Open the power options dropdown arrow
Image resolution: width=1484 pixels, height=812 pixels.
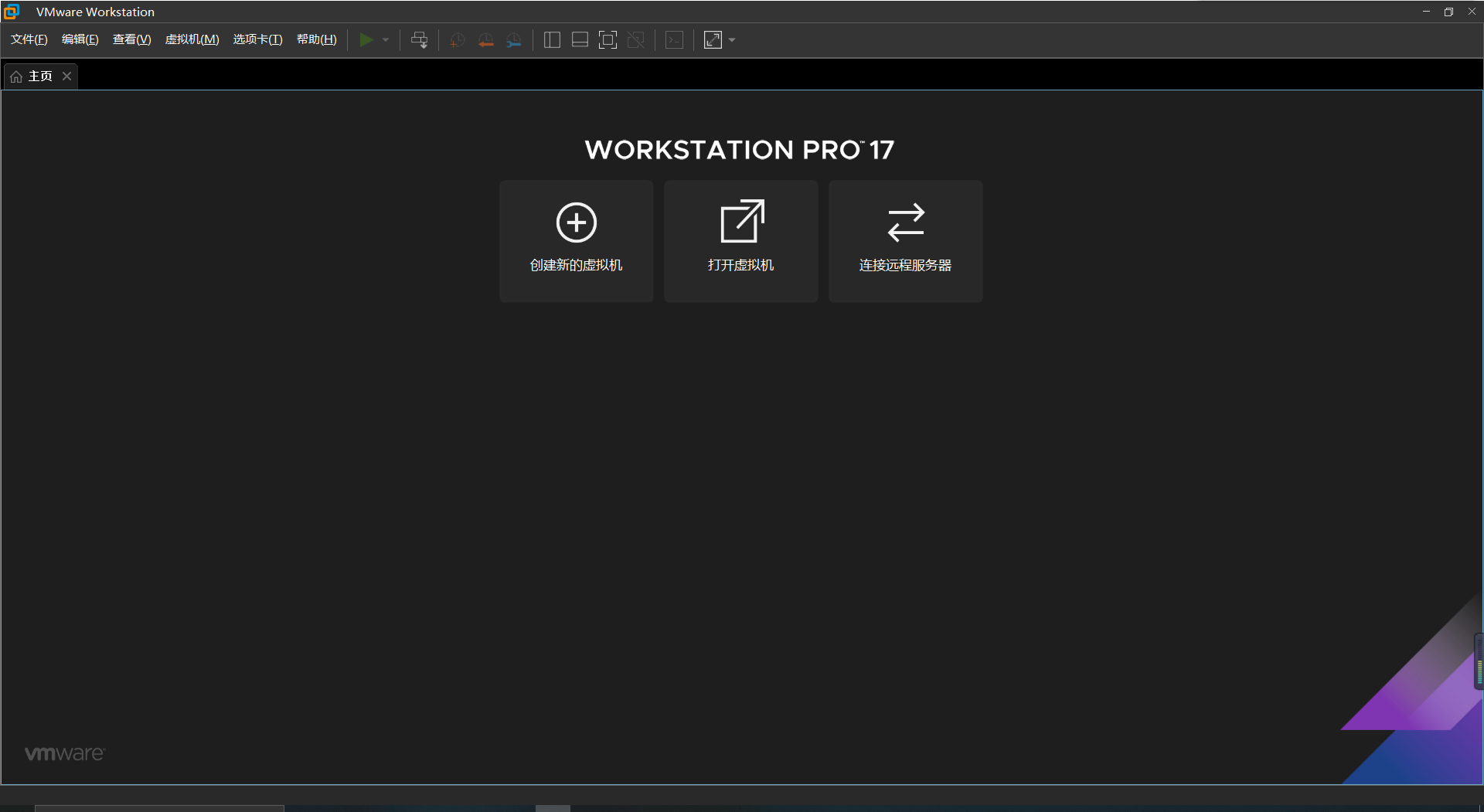[386, 39]
